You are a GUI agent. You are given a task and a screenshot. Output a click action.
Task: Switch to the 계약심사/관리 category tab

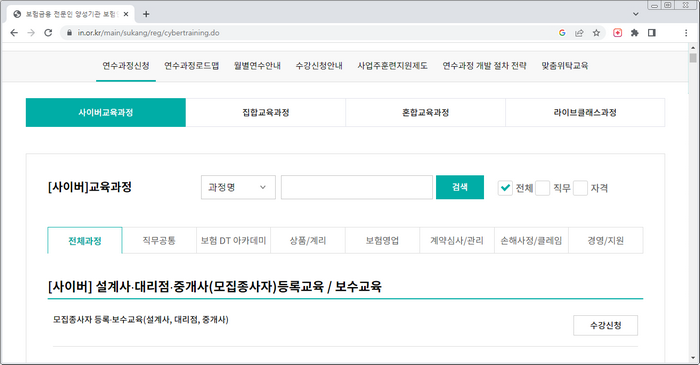click(457, 241)
